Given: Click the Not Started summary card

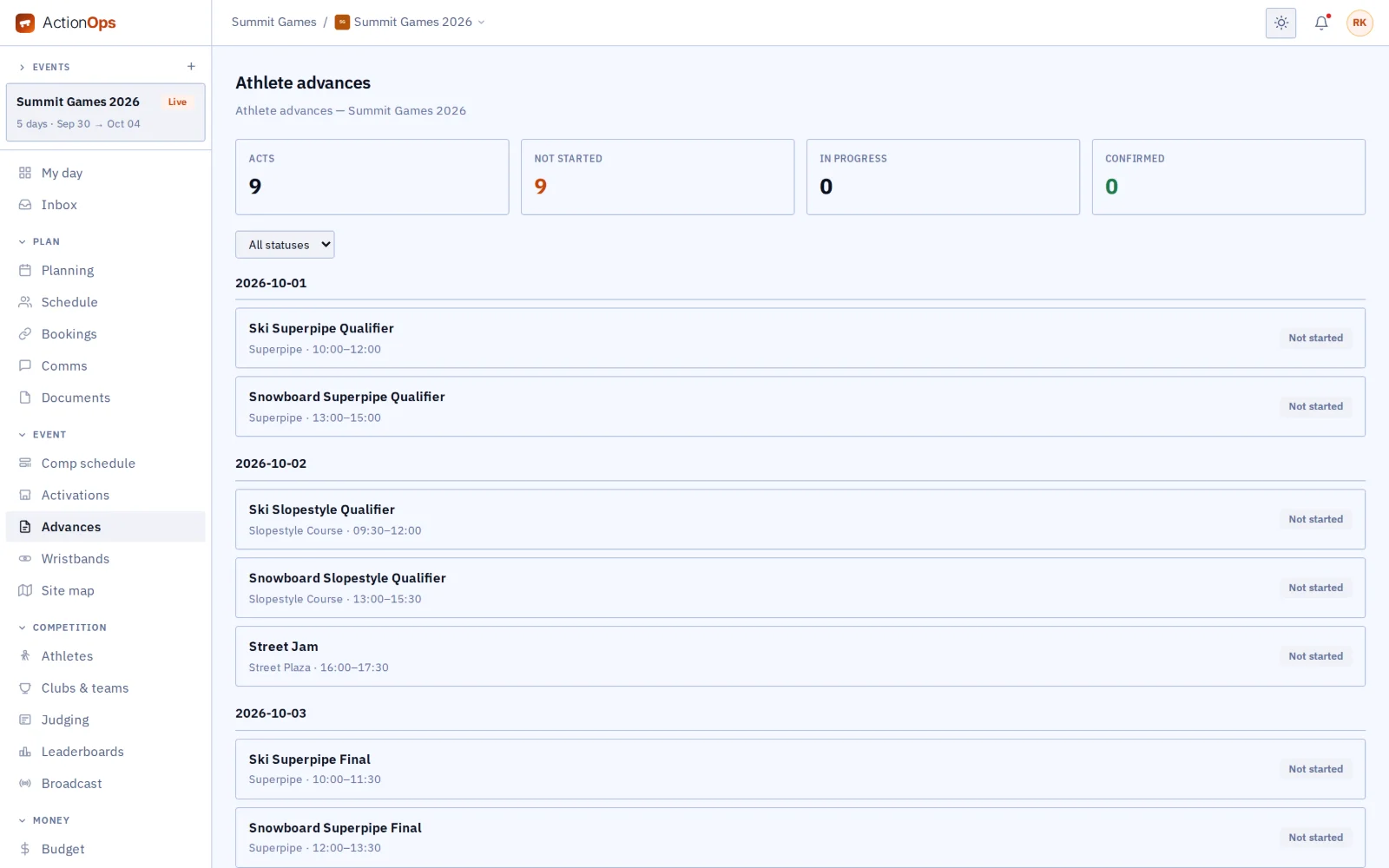Looking at the screenshot, I should point(657,177).
